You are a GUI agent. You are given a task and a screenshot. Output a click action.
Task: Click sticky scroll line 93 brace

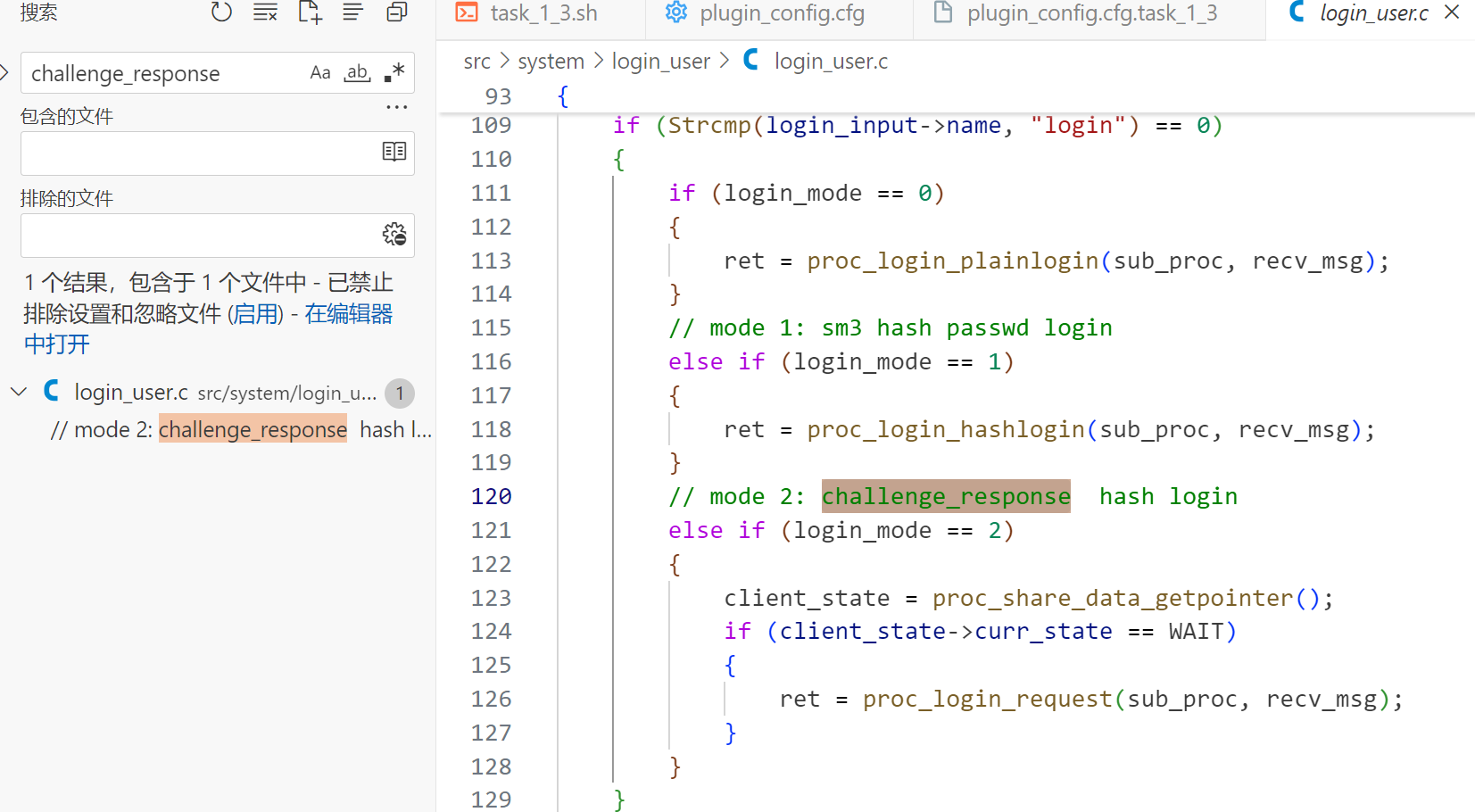[562, 96]
